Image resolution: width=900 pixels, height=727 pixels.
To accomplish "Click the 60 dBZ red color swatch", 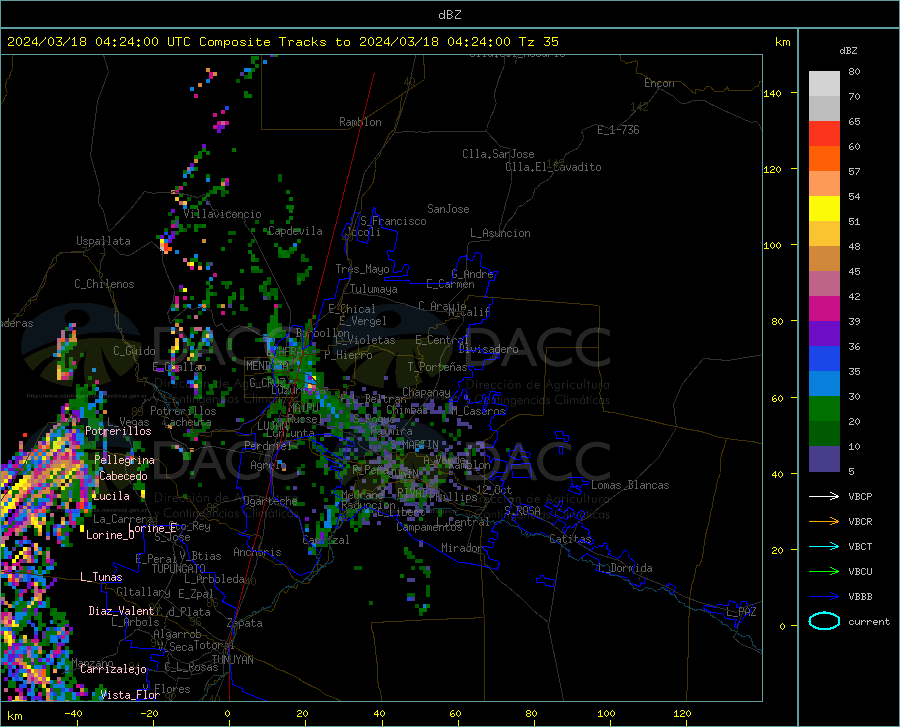I will click(x=824, y=134).
